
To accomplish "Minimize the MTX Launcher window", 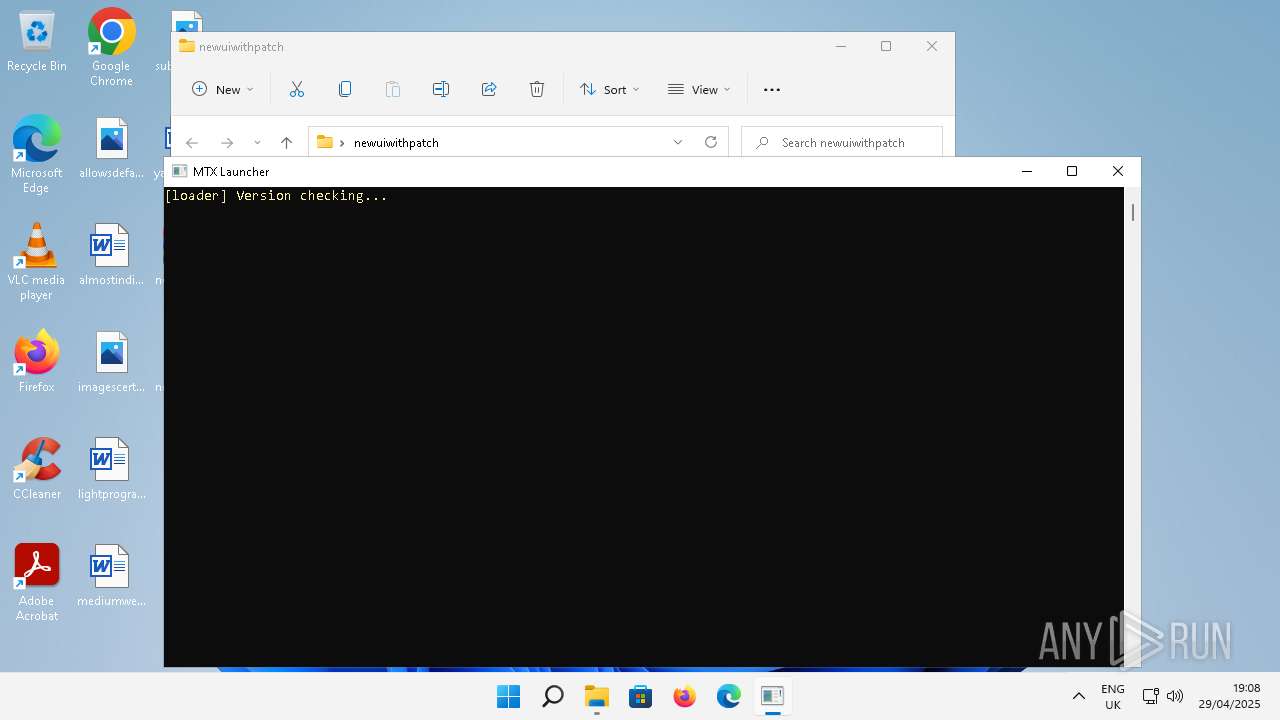I will tap(1026, 171).
